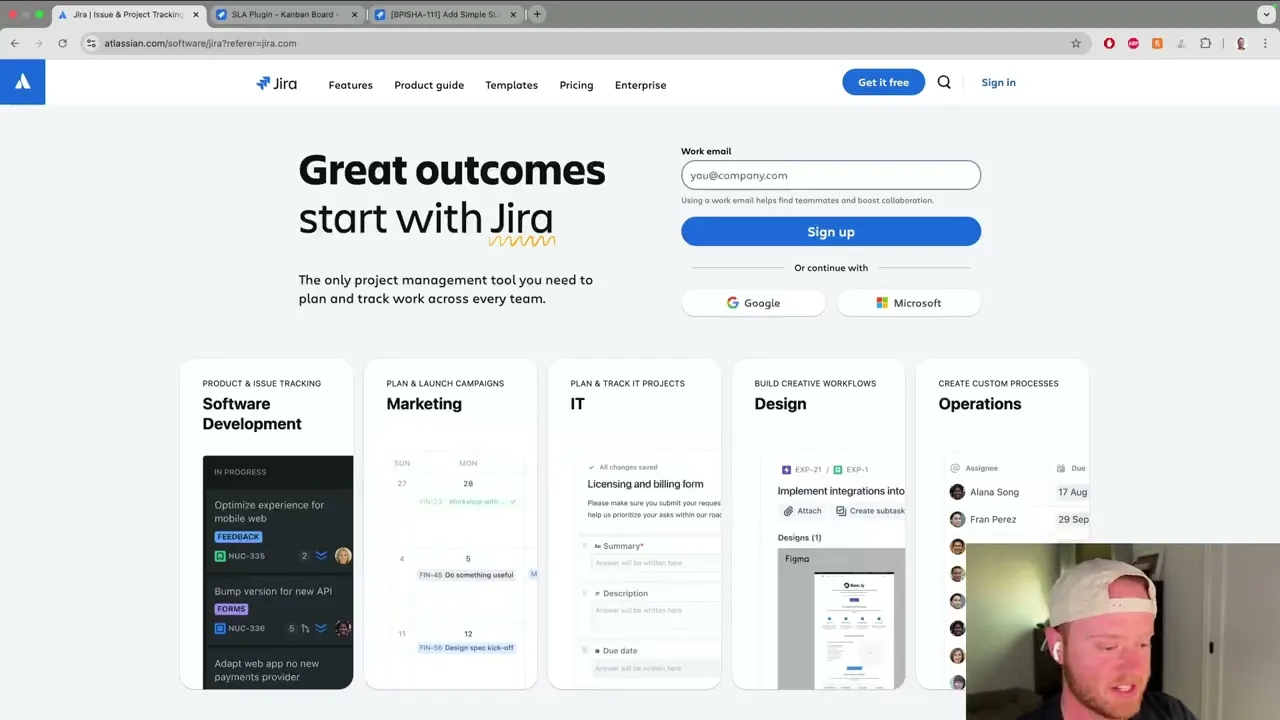Open site information icon beside the URL
1280x720 pixels.
(91, 43)
